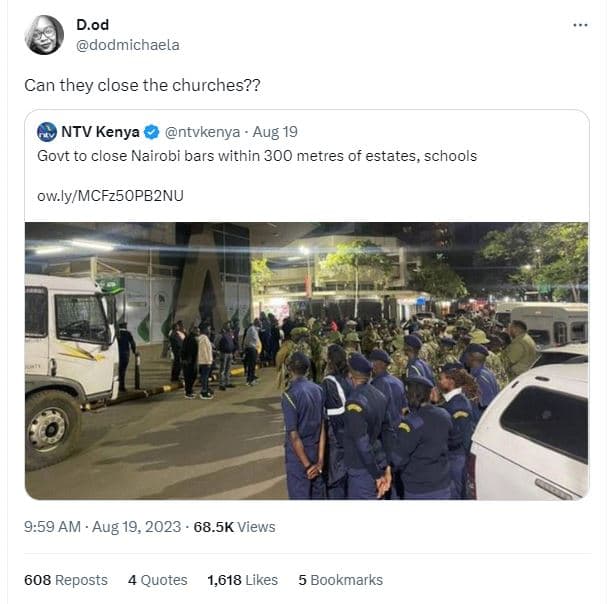The image size is (612, 604).
Task: Open the @dodmichaela handle link
Action: point(128,45)
